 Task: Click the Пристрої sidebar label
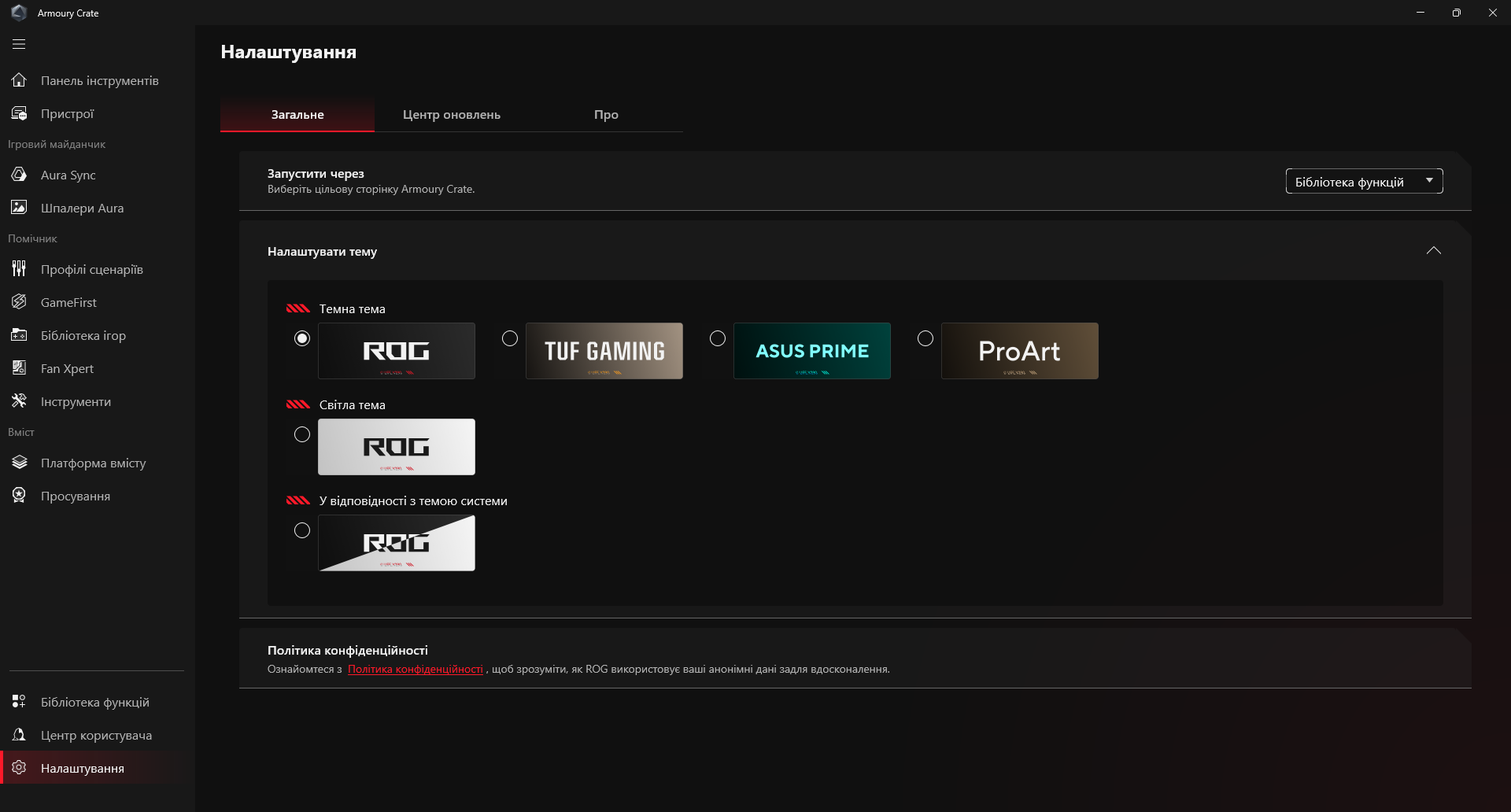68,114
